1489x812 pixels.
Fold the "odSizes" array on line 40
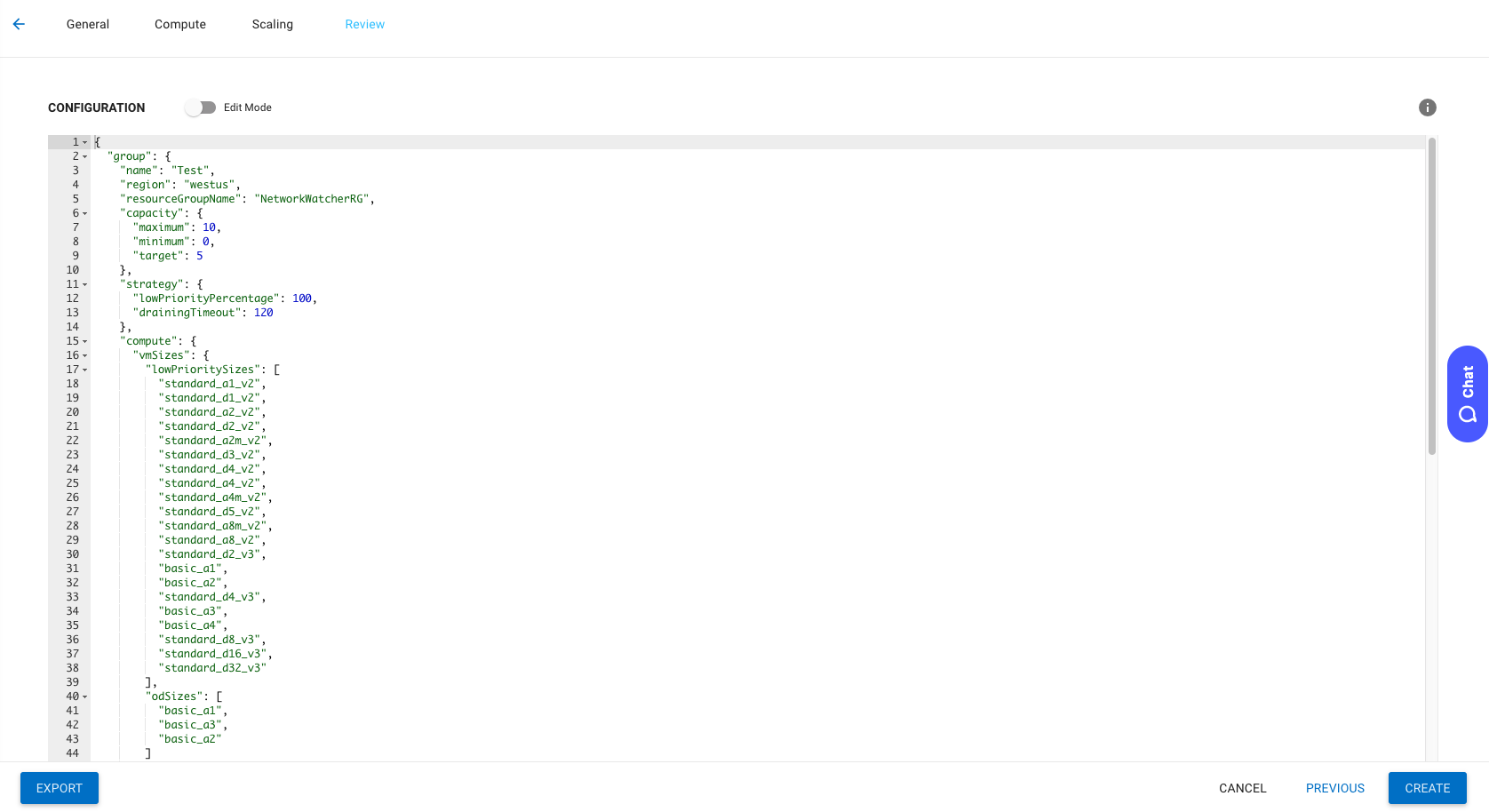pos(85,697)
